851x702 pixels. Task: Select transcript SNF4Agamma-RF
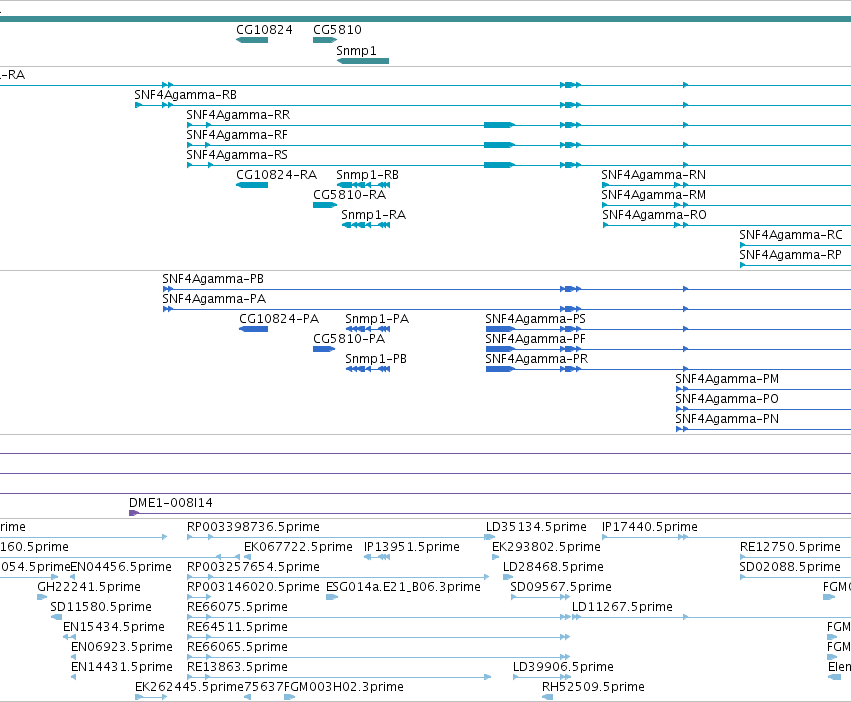[x=237, y=135]
